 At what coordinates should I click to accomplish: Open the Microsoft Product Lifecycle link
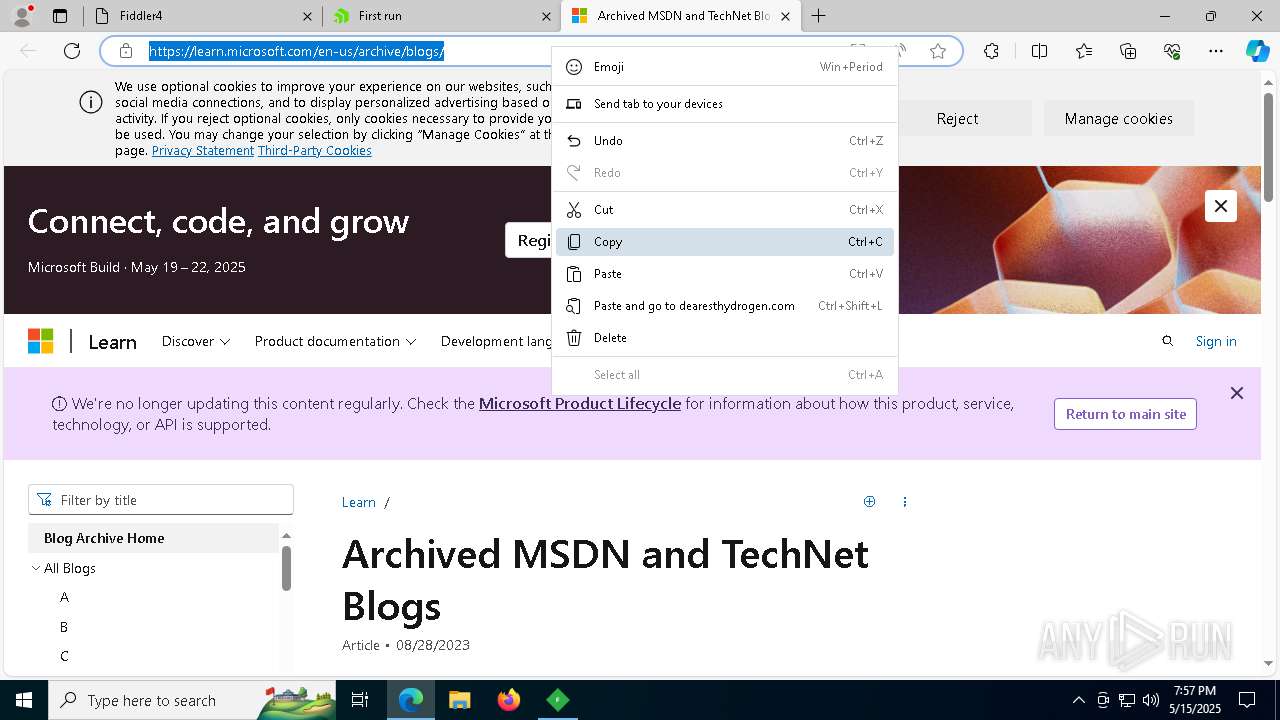pyautogui.click(x=580, y=404)
